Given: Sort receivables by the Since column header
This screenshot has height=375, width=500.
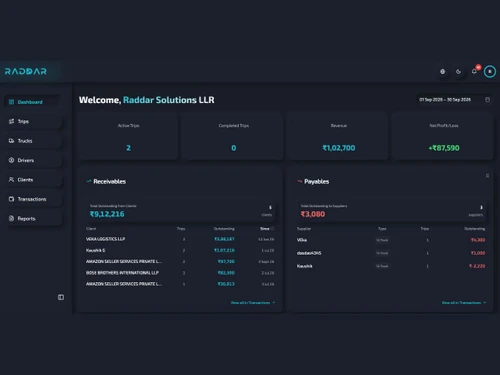Looking at the screenshot, I should pos(265,229).
